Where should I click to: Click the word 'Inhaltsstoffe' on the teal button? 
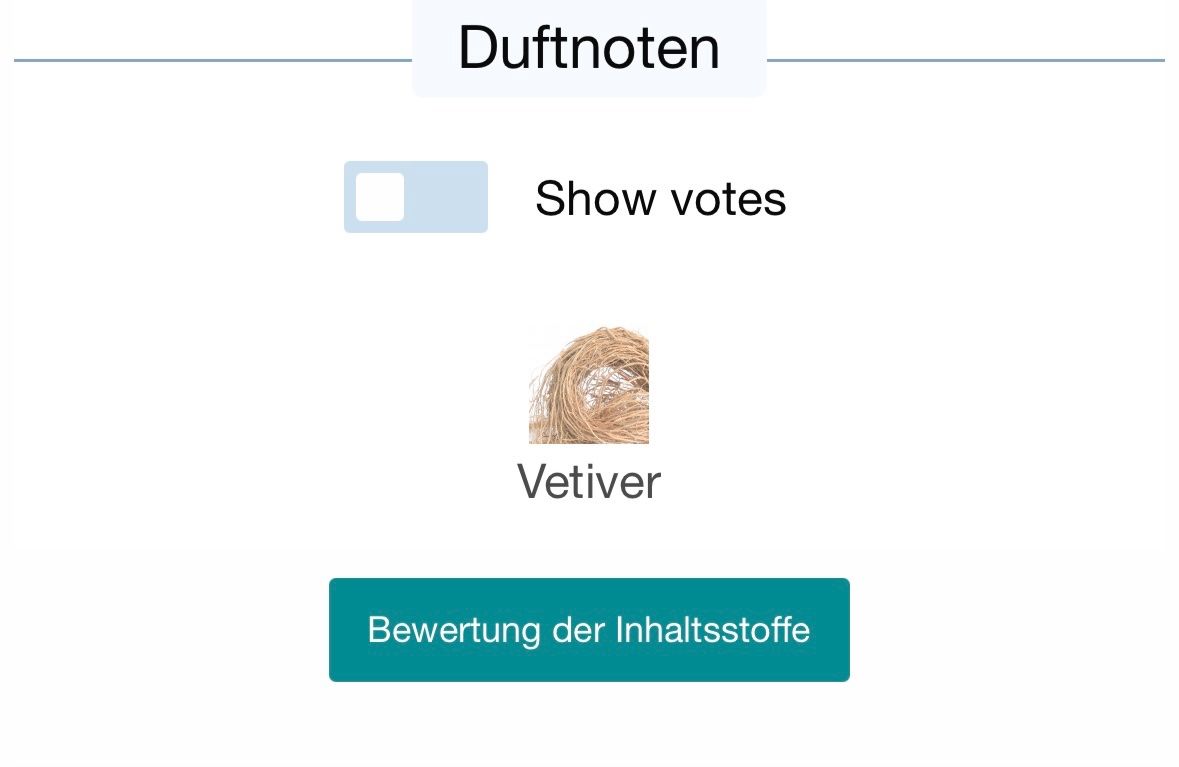(x=712, y=629)
